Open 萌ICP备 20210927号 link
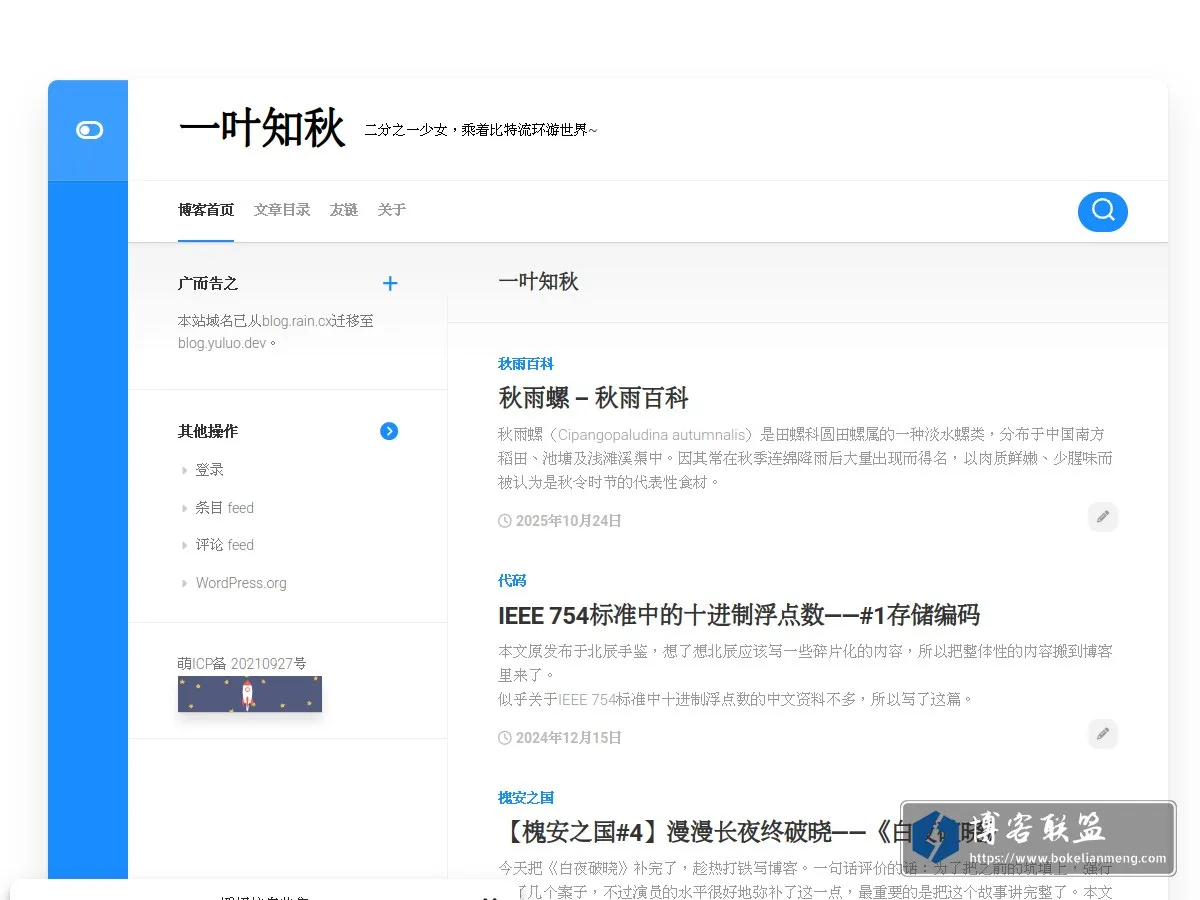1200x900 pixels. pos(242,663)
